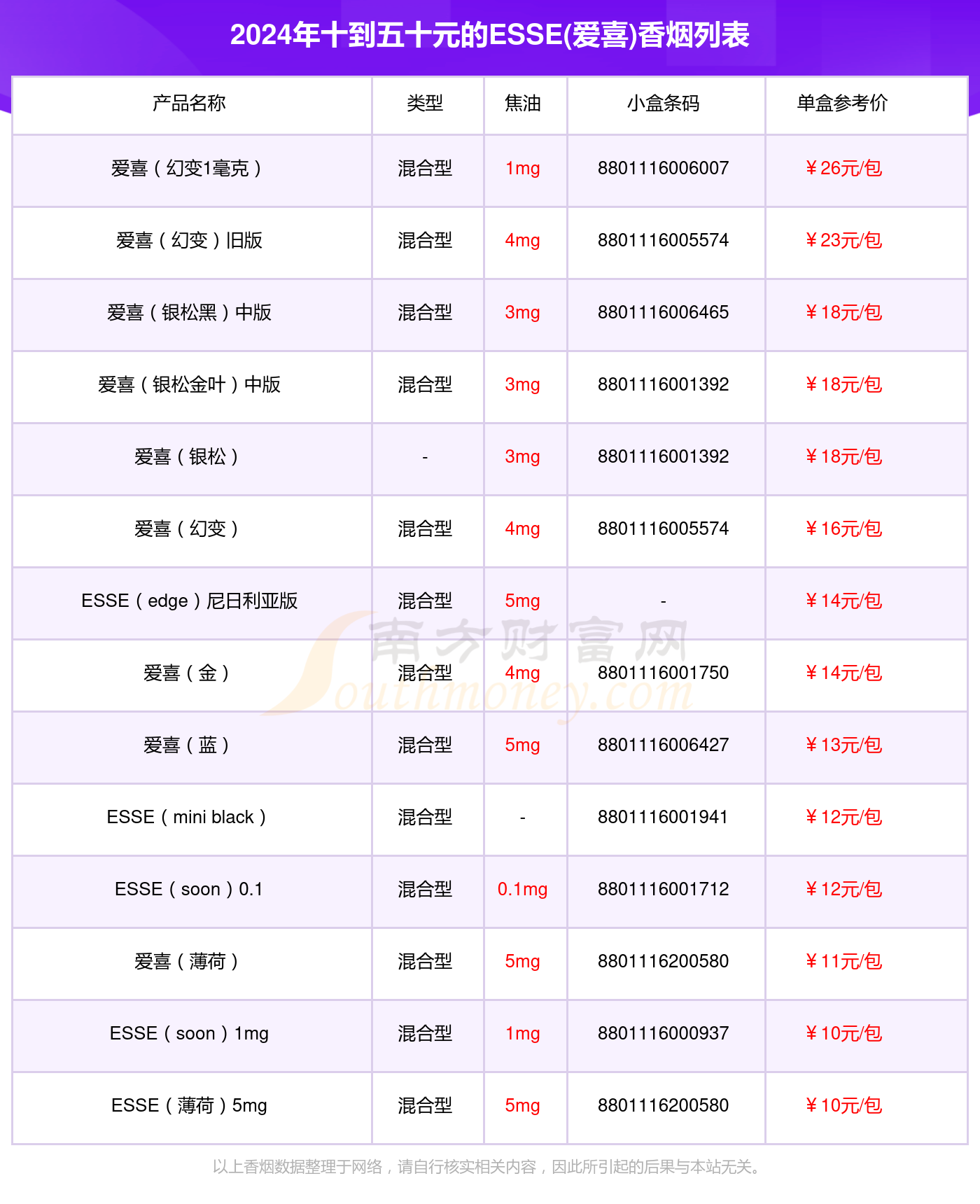Click price ¥26元/包
The width and height of the screenshot is (980, 1204).
pos(843,169)
